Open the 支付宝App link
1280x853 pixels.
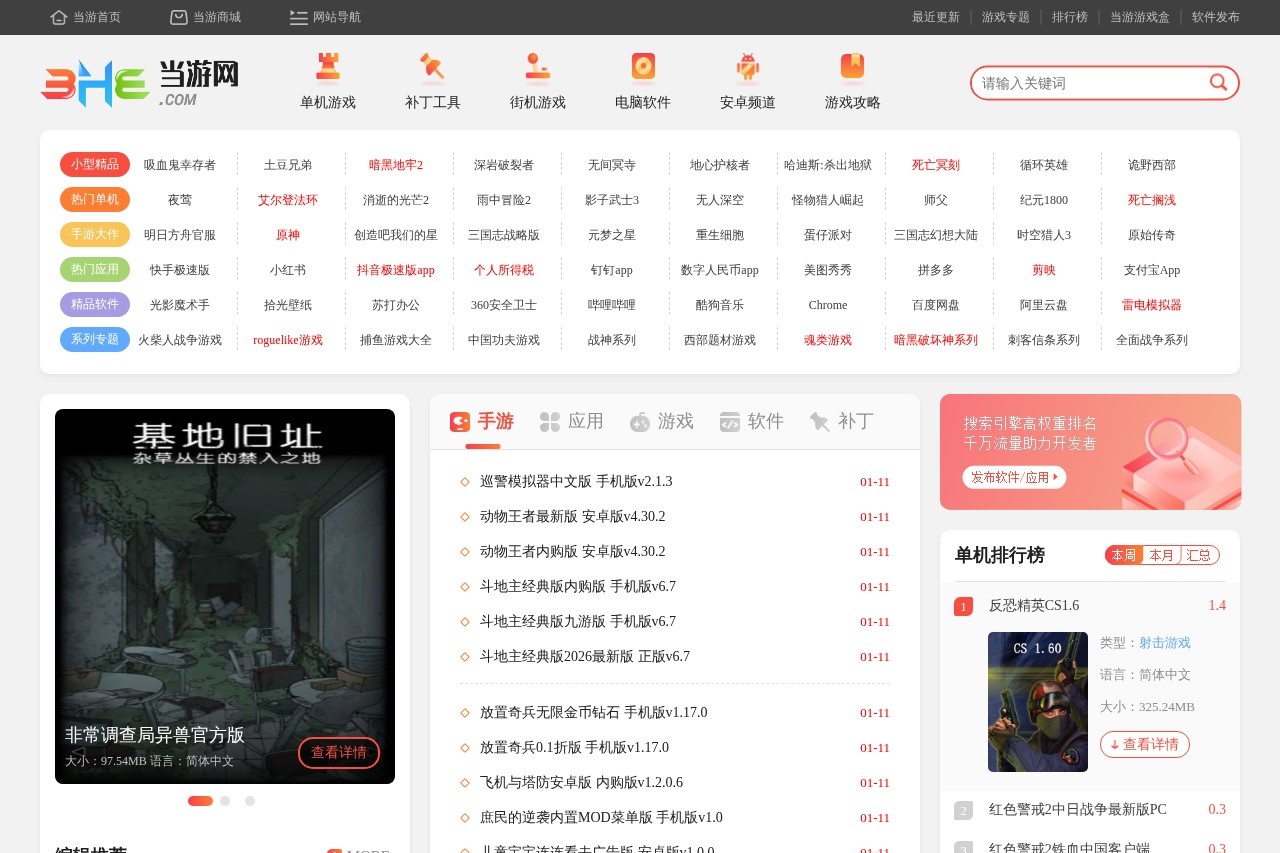(x=1152, y=270)
